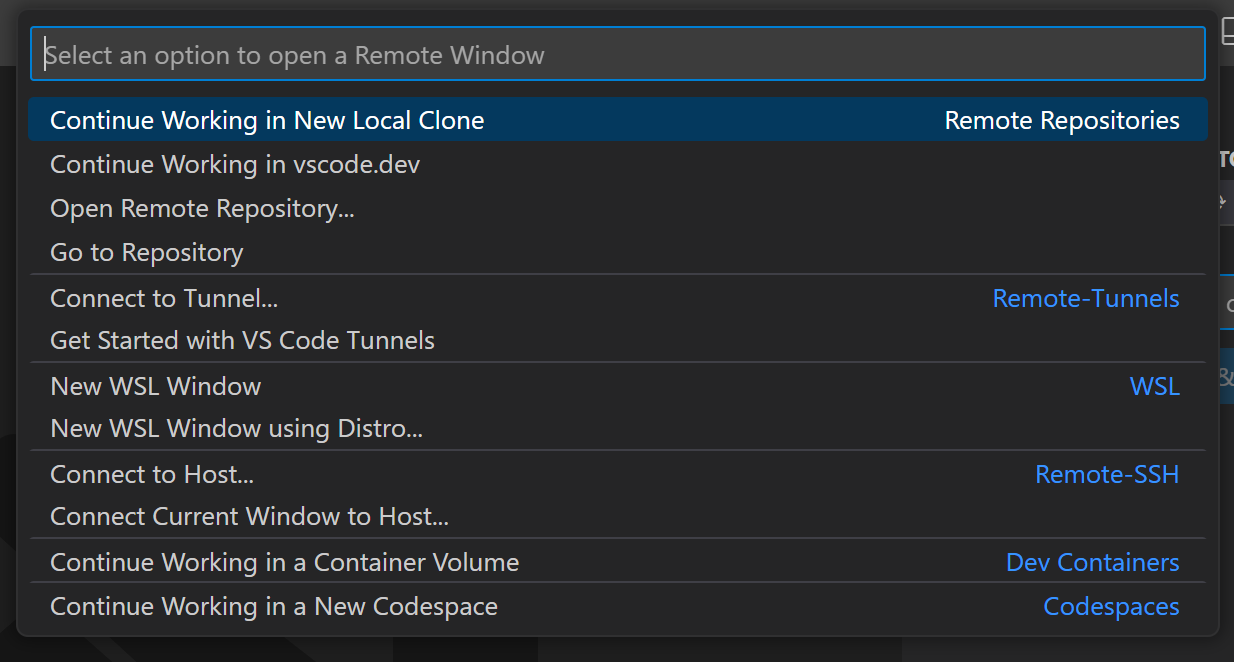
Task: Click the WSL extension label
Action: pyautogui.click(x=1155, y=386)
